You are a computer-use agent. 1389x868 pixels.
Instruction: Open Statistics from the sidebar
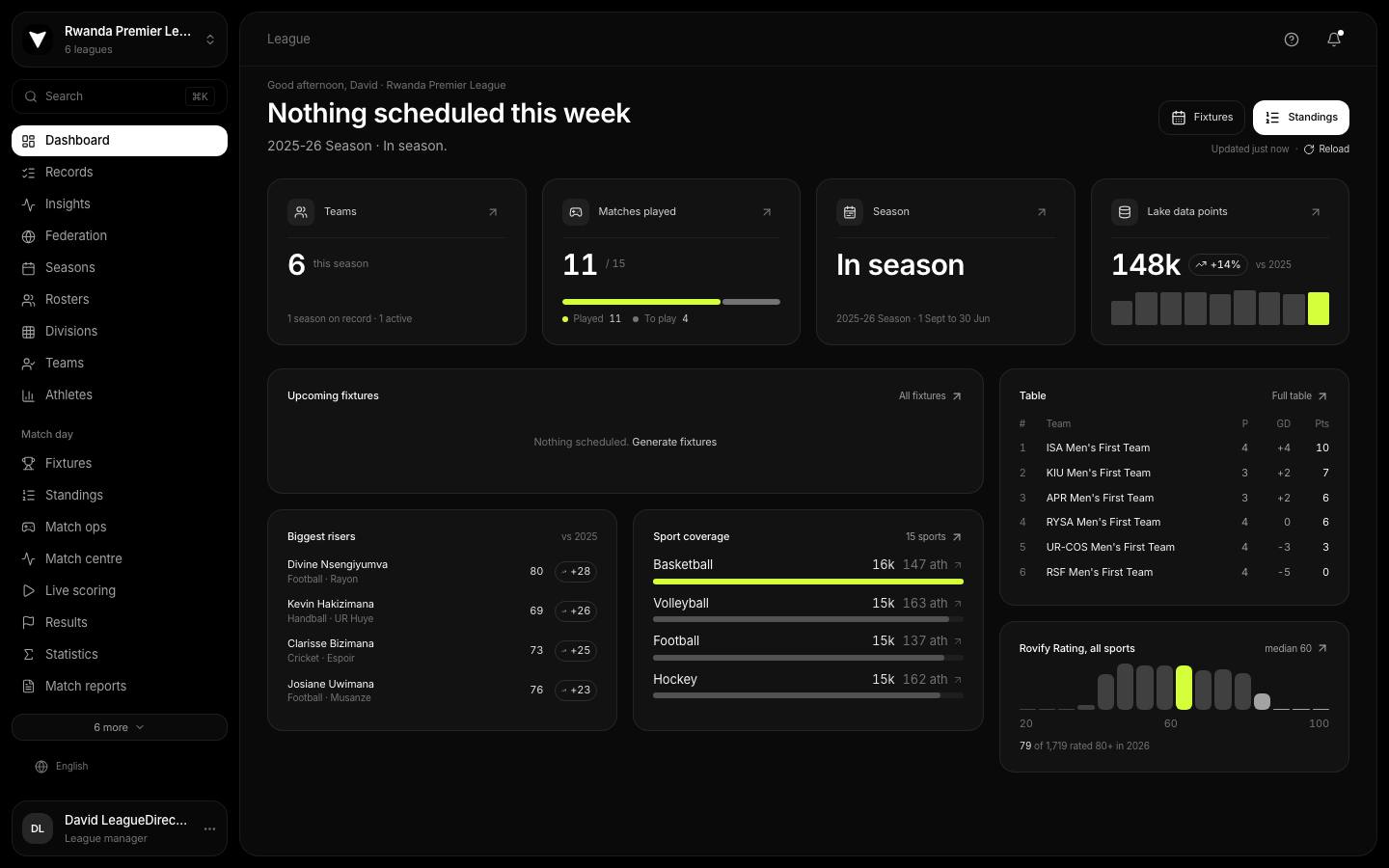tap(120, 655)
